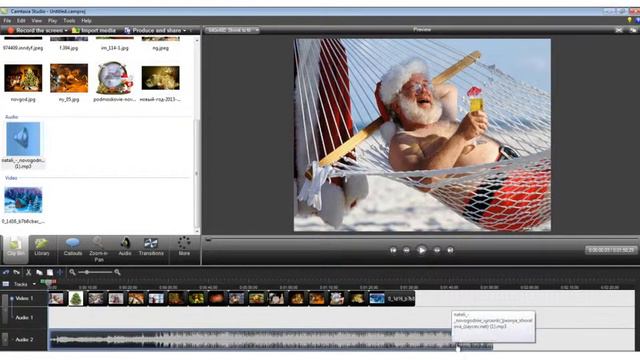Click the f394.jpg file label
Screen dimensions: 640x360
69,48
